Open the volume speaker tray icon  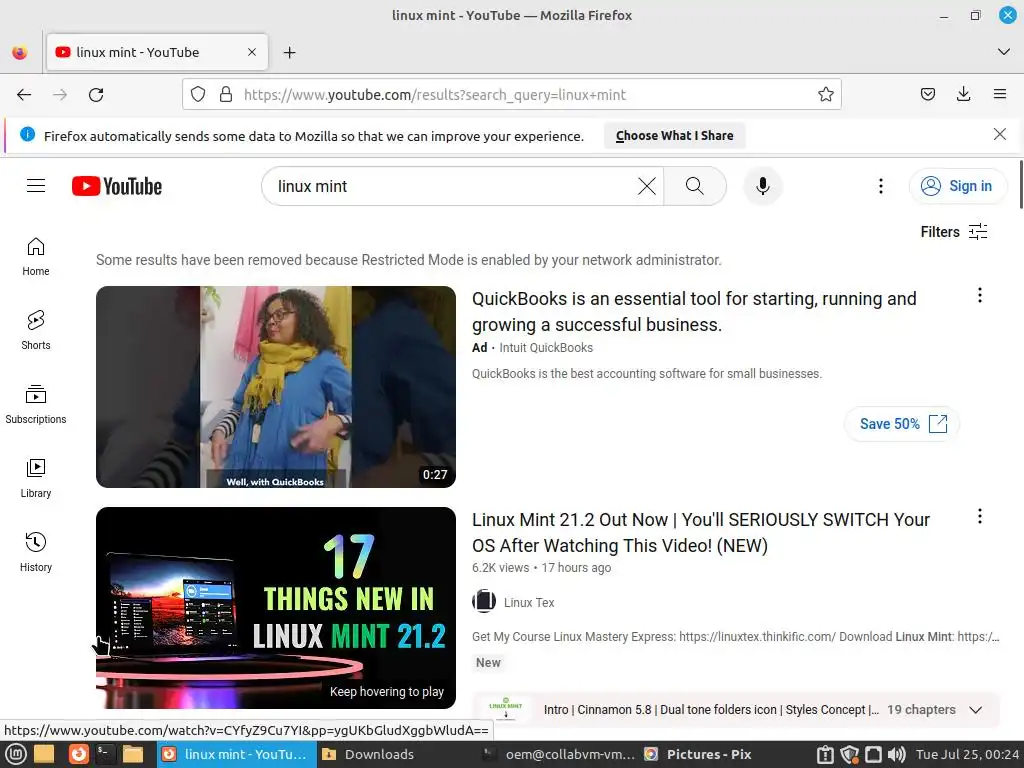point(896,755)
